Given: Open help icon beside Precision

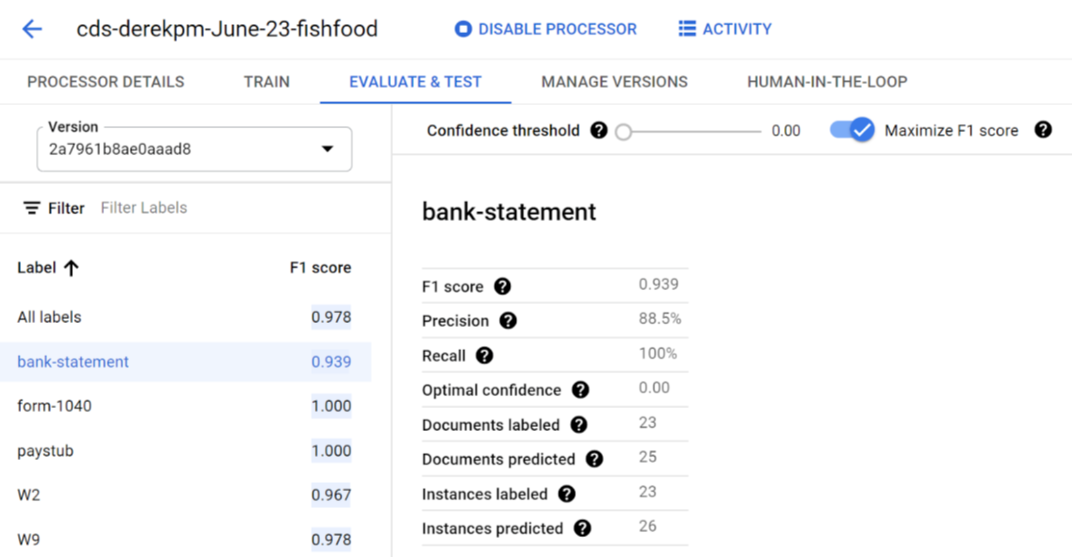Looking at the screenshot, I should tap(508, 321).
